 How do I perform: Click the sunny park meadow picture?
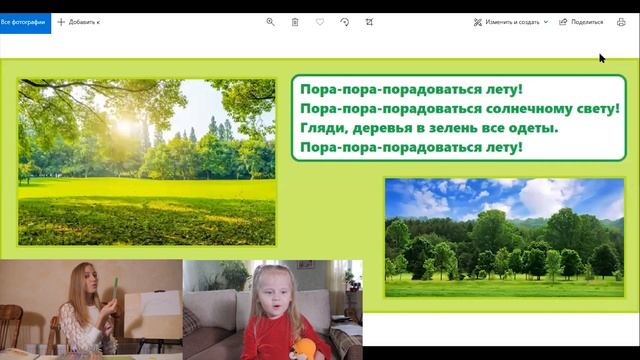point(147,162)
